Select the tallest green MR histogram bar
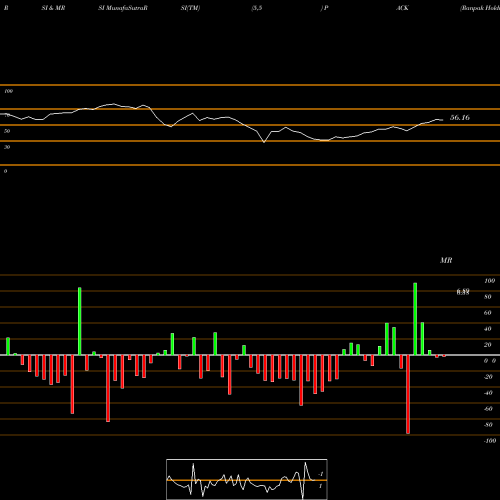The image size is (500, 500). 415,319
